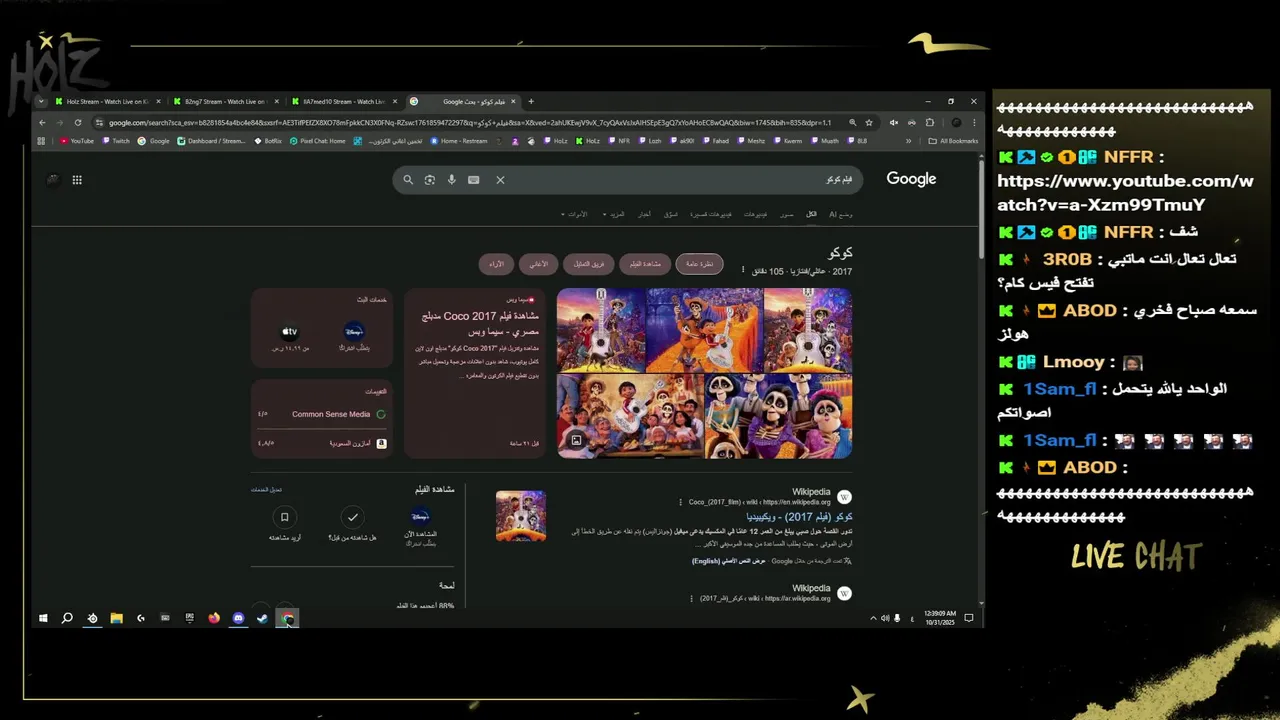
Task: Click Disney+ watch now icon
Action: (x=420, y=516)
